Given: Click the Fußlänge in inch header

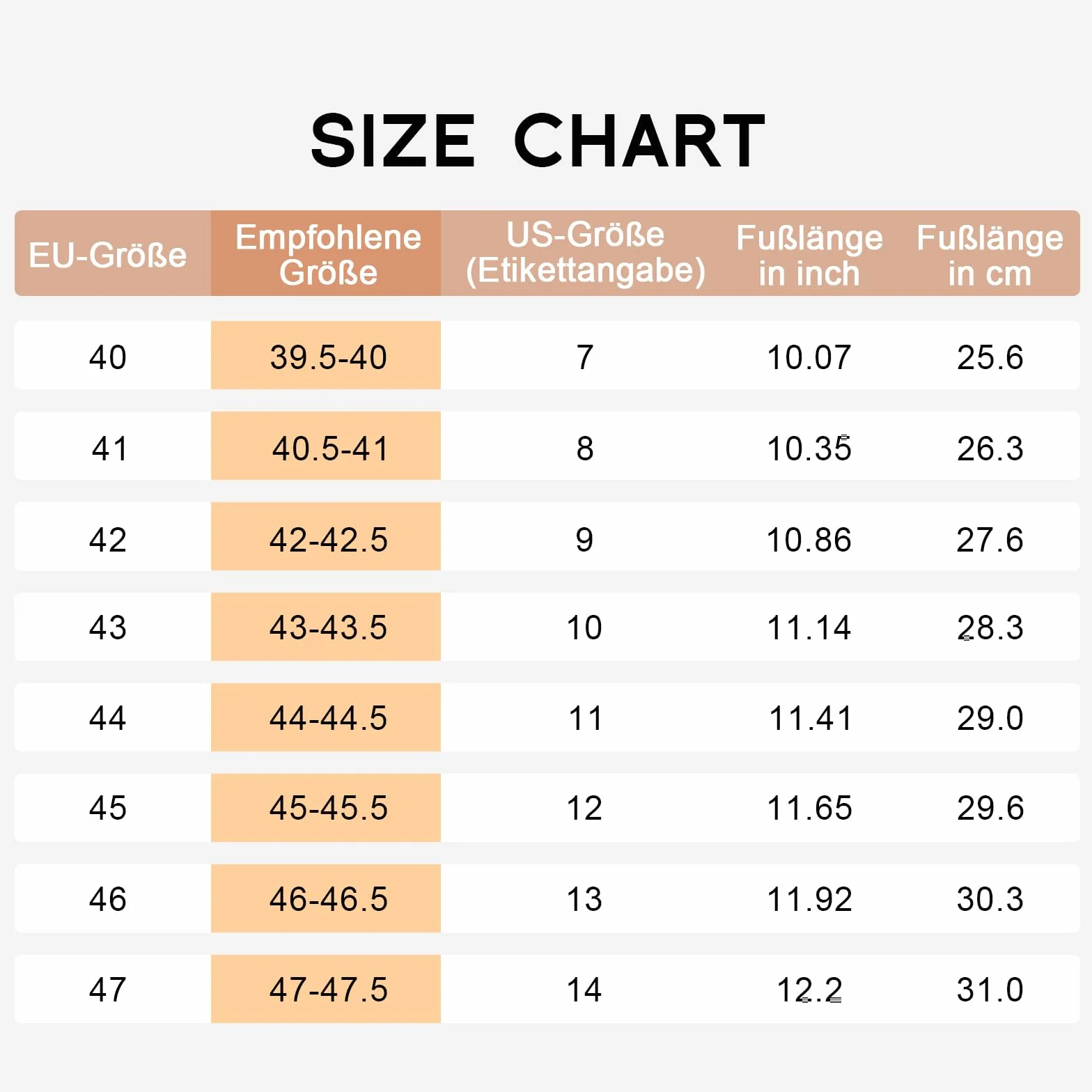Looking at the screenshot, I should click(809, 253).
